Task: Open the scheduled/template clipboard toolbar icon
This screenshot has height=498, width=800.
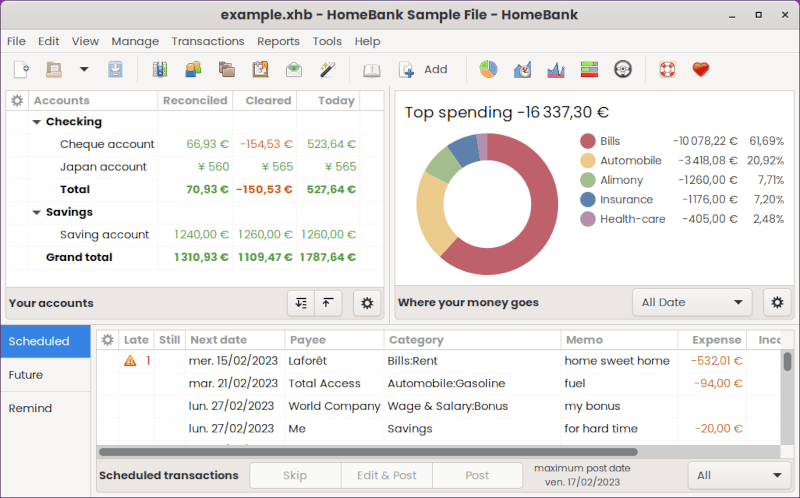Action: [x=260, y=69]
